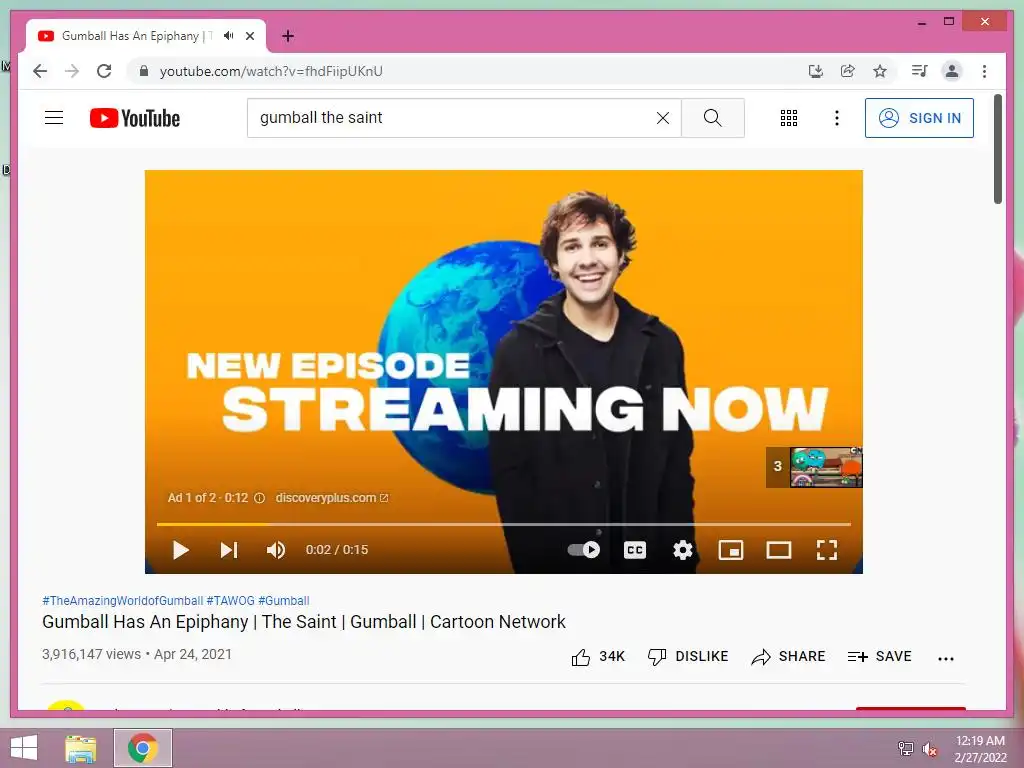Viewport: 1024px width, 768px height.
Task: Click the SHARE button
Action: tap(788, 657)
